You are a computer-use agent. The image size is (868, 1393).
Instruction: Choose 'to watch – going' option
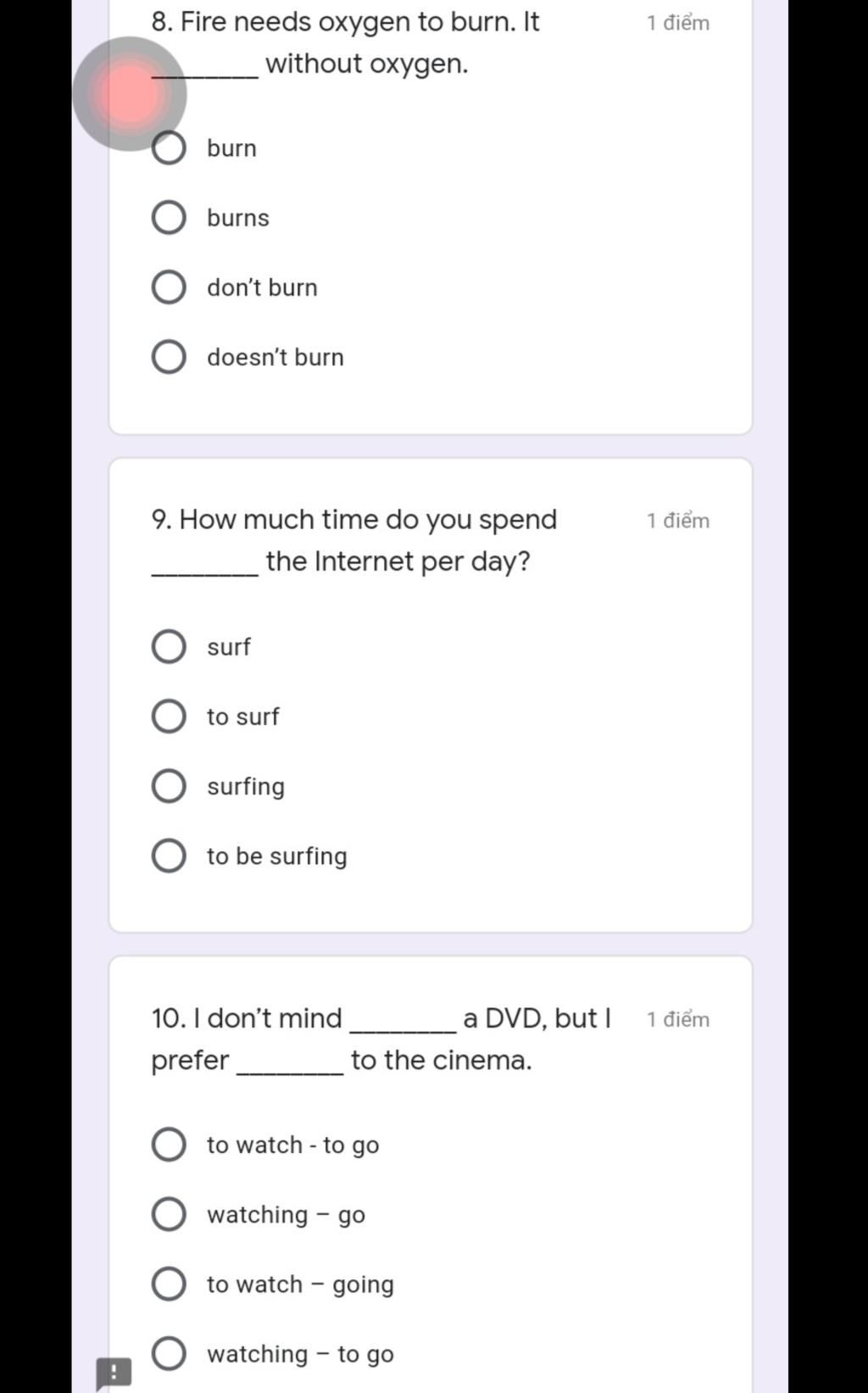tap(169, 1284)
